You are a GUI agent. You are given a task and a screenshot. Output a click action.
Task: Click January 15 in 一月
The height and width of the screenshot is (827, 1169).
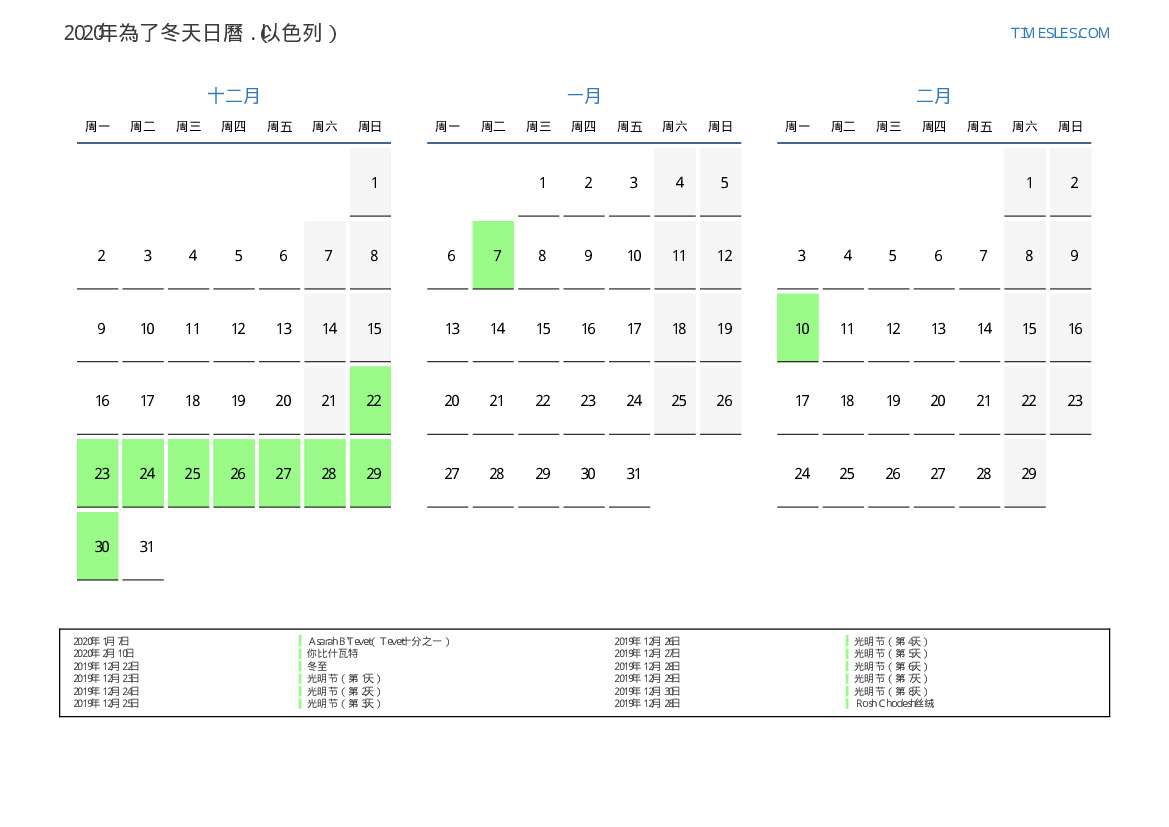click(539, 328)
